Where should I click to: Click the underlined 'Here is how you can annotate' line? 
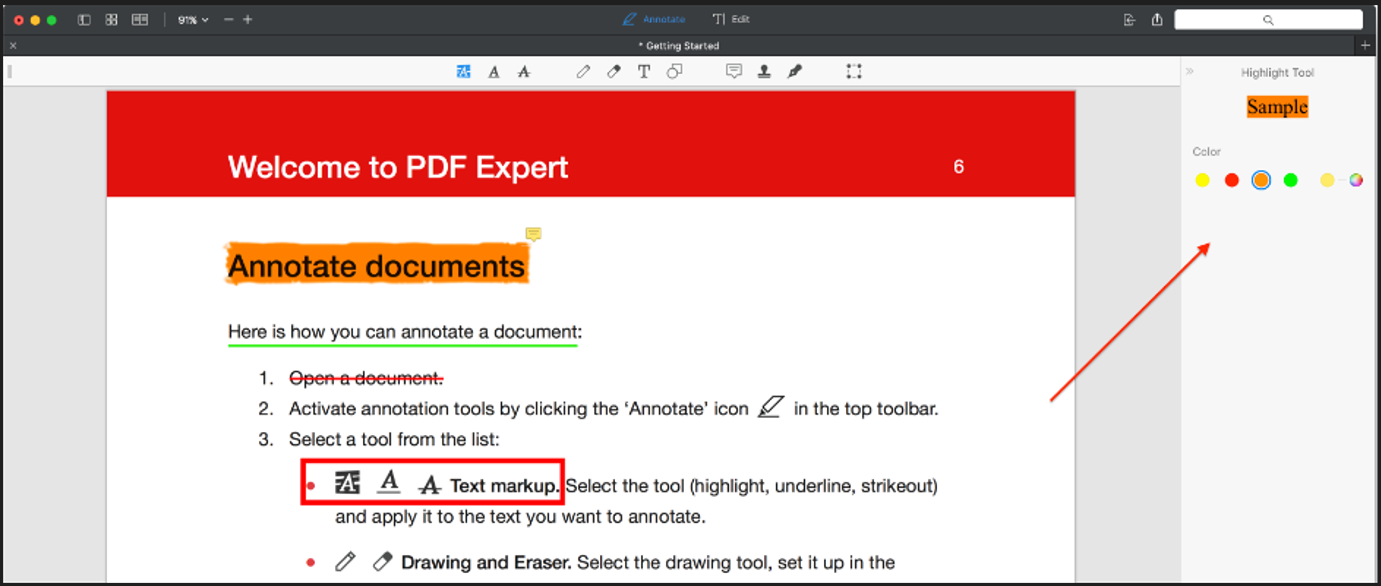click(x=403, y=332)
